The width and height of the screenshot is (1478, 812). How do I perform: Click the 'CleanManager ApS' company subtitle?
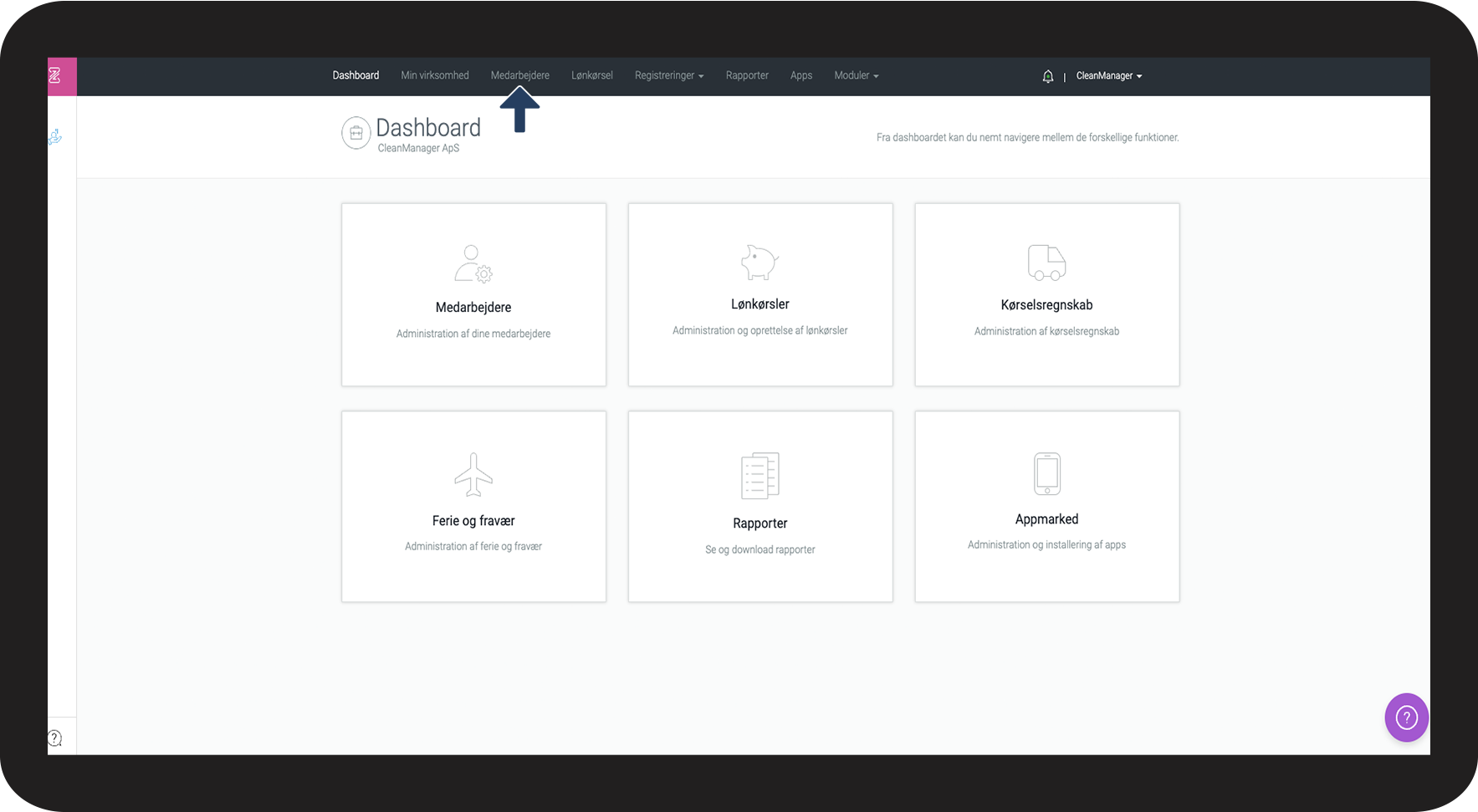(418, 148)
